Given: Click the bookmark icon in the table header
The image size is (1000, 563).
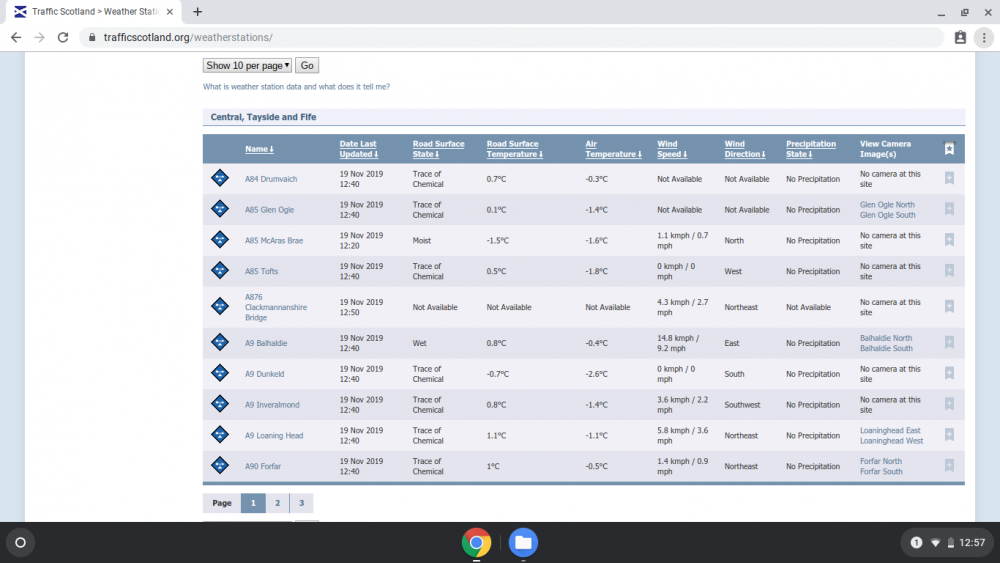Looking at the screenshot, I should click(x=949, y=149).
